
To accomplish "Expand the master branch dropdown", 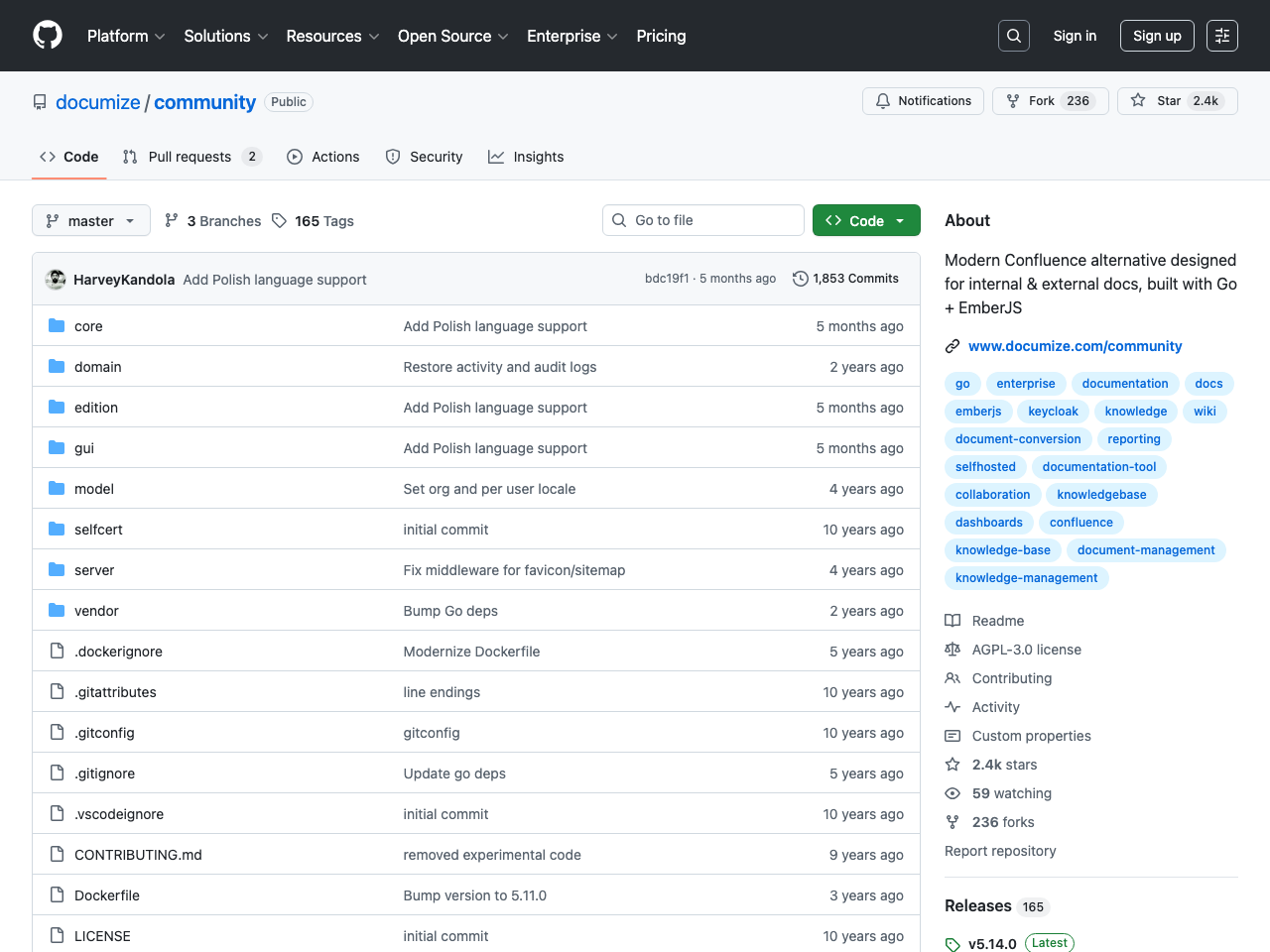I will click(x=91, y=220).
